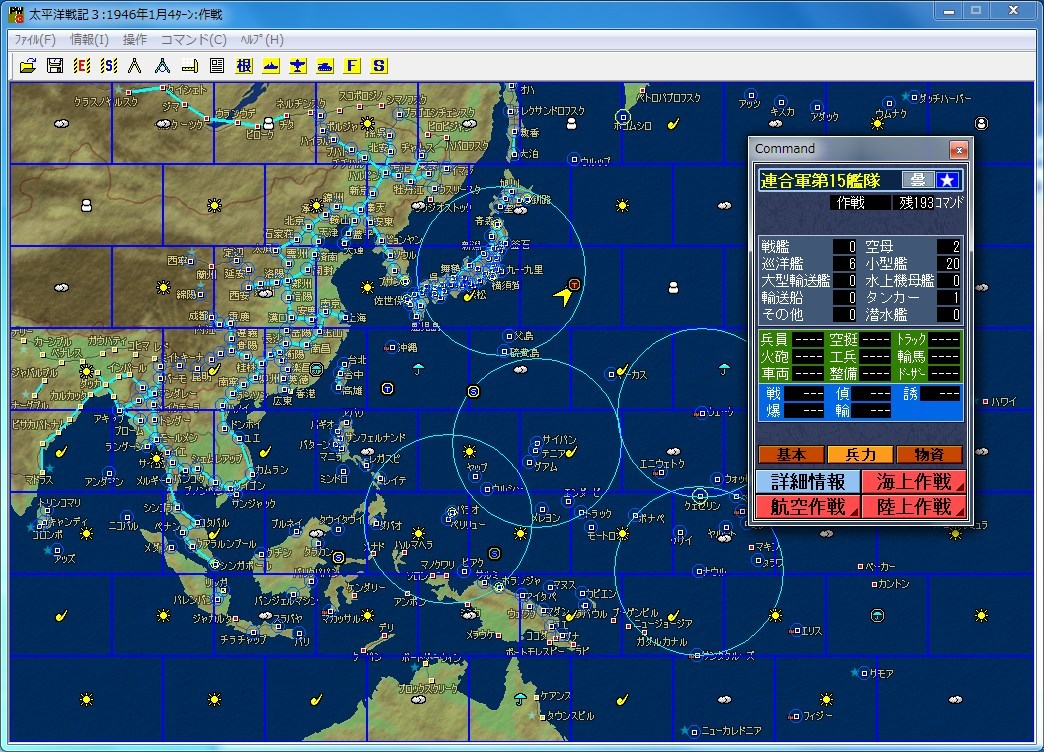Click the yellow S toolbar icon

pos(379,65)
